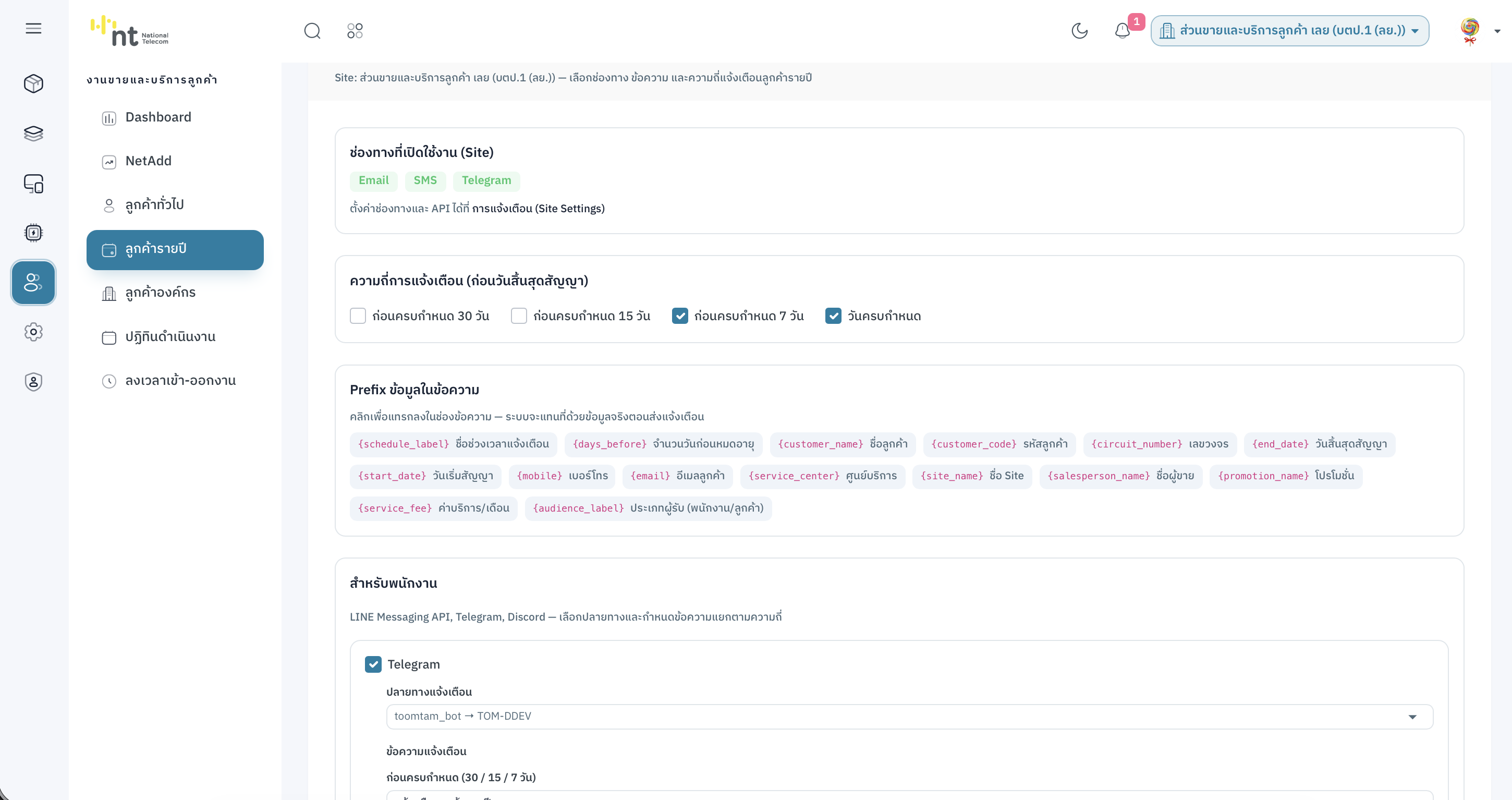This screenshot has height=800, width=1512.
Task: Click the SMS channel badge
Action: pos(425,181)
